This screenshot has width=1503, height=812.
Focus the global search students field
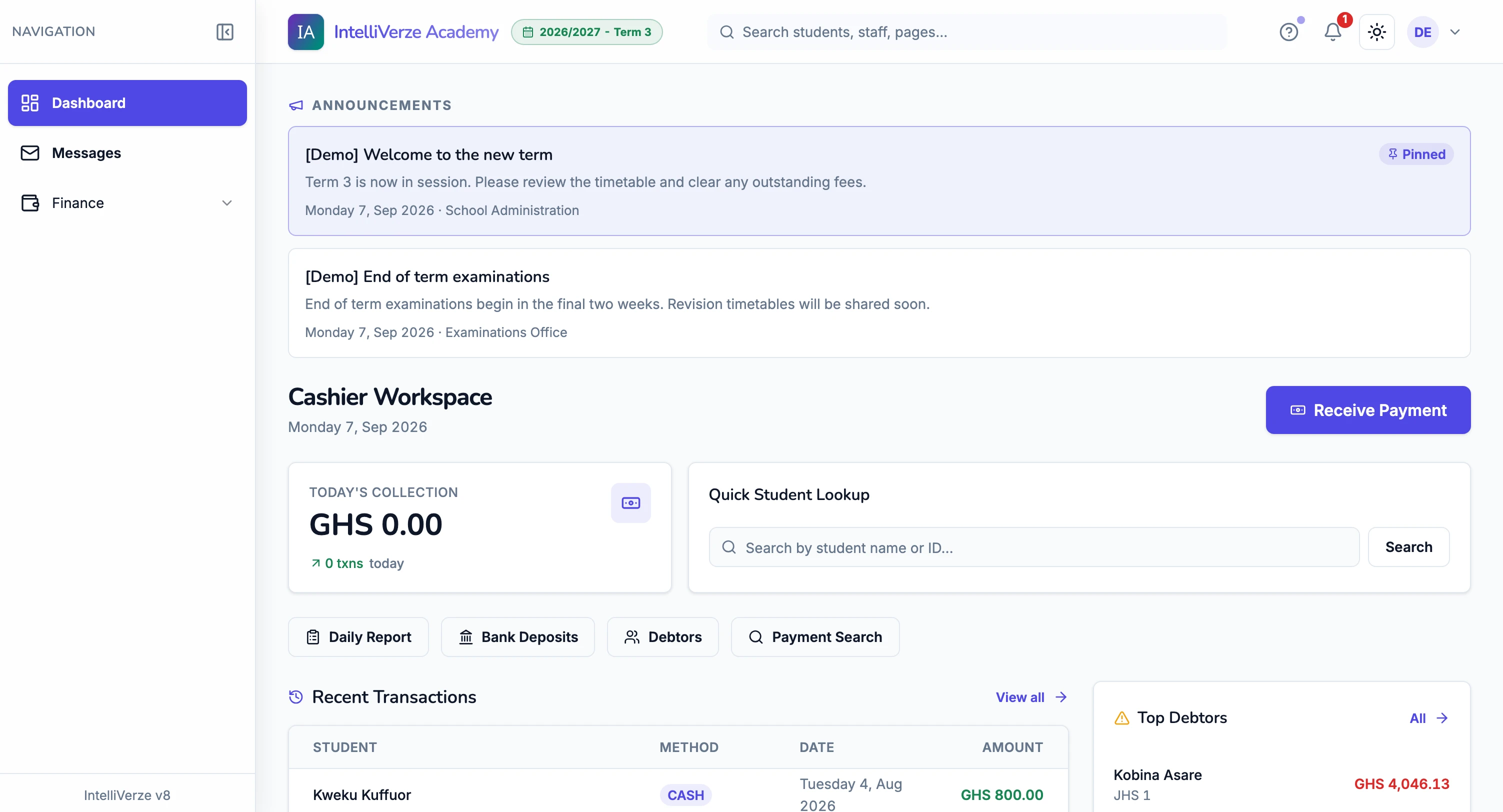[967, 31]
